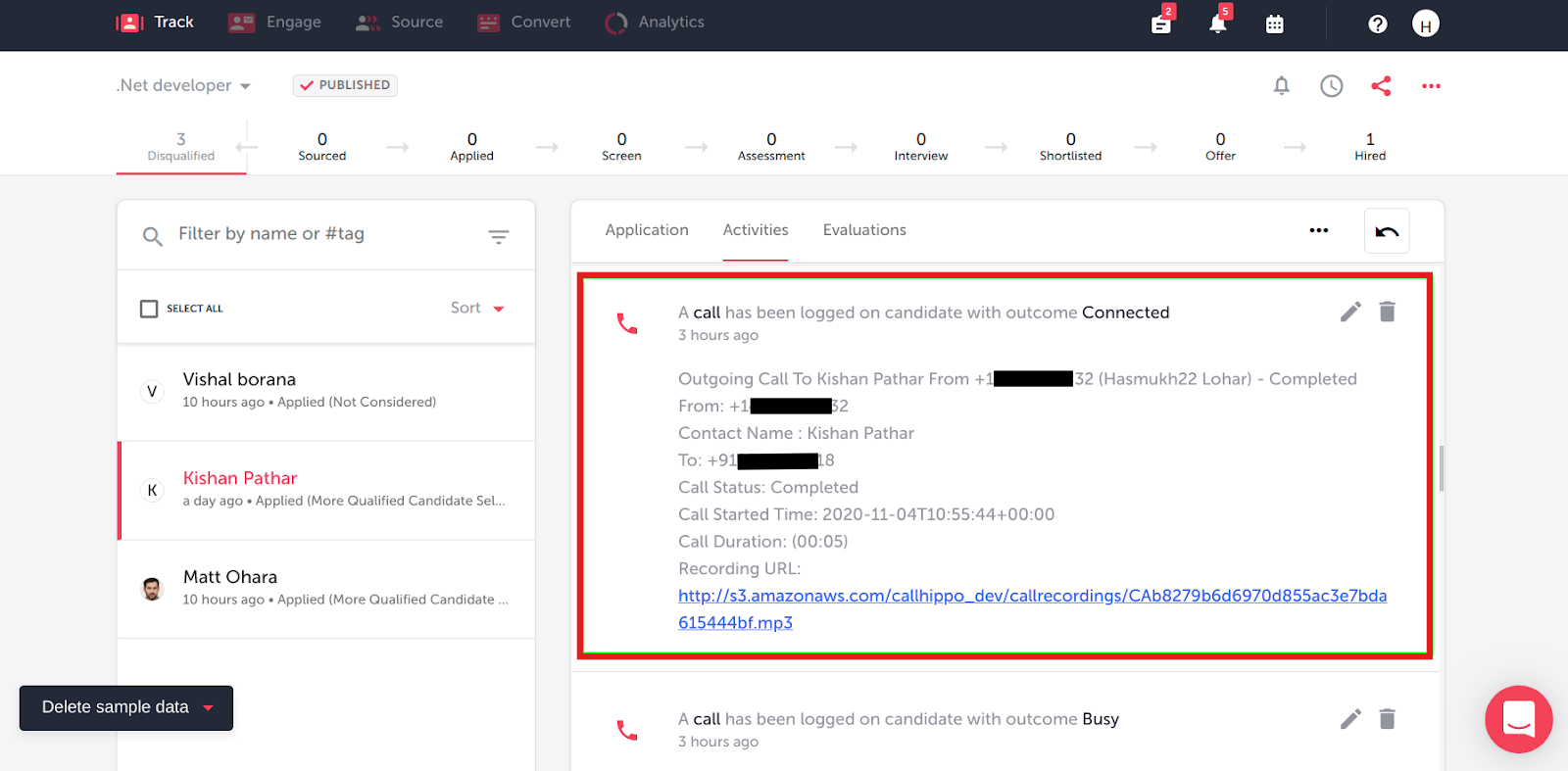
Task: Click the K avatar of Kishan Pathar
Action: (x=152, y=490)
